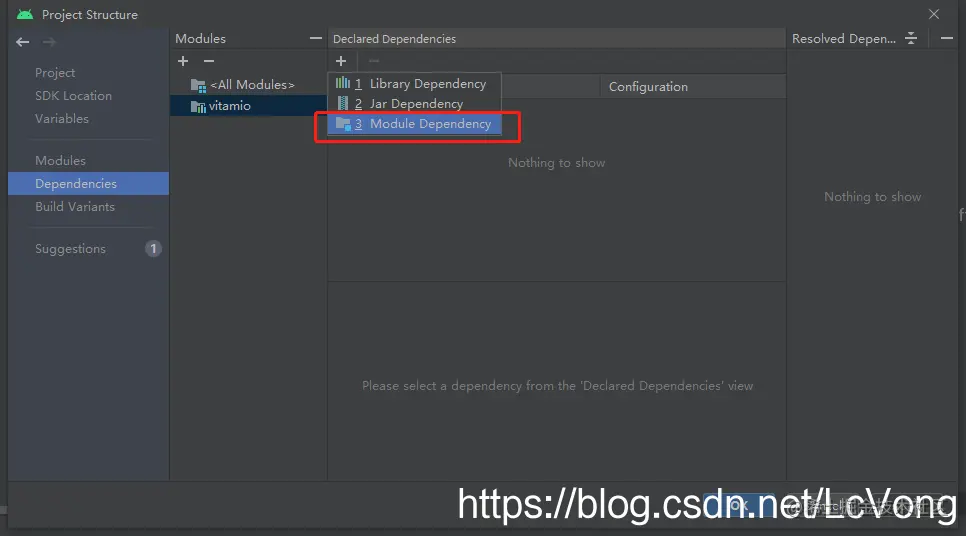Open the Variables page

tap(62, 118)
